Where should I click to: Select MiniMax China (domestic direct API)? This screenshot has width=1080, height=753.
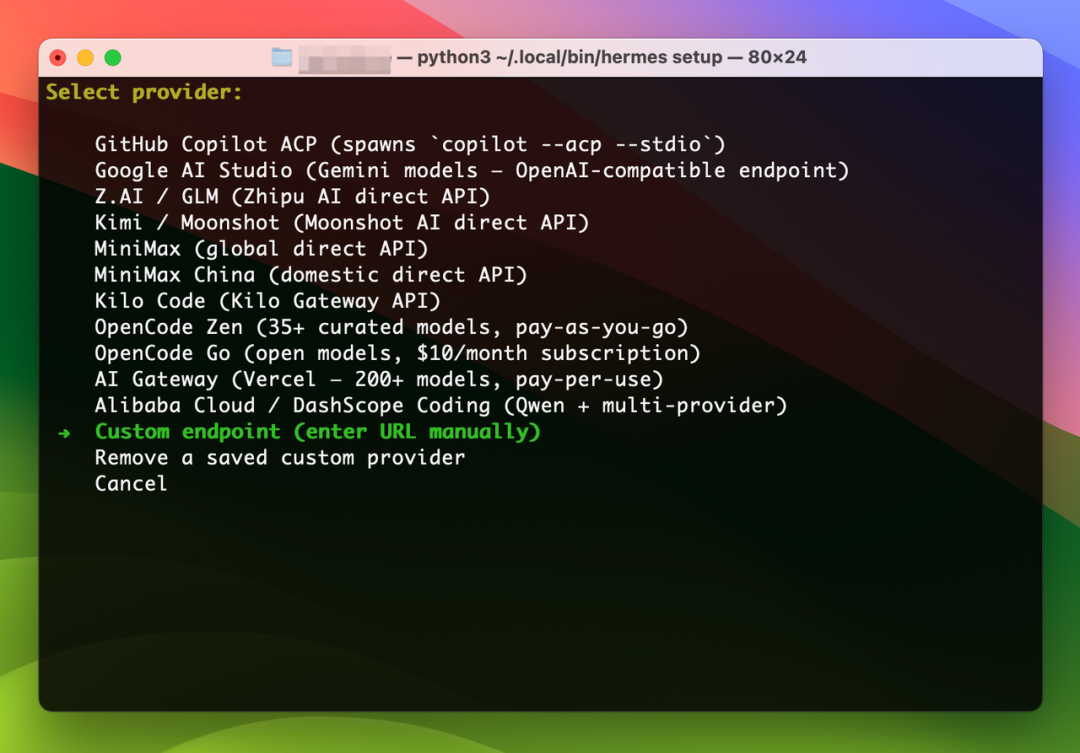pyautogui.click(x=311, y=276)
